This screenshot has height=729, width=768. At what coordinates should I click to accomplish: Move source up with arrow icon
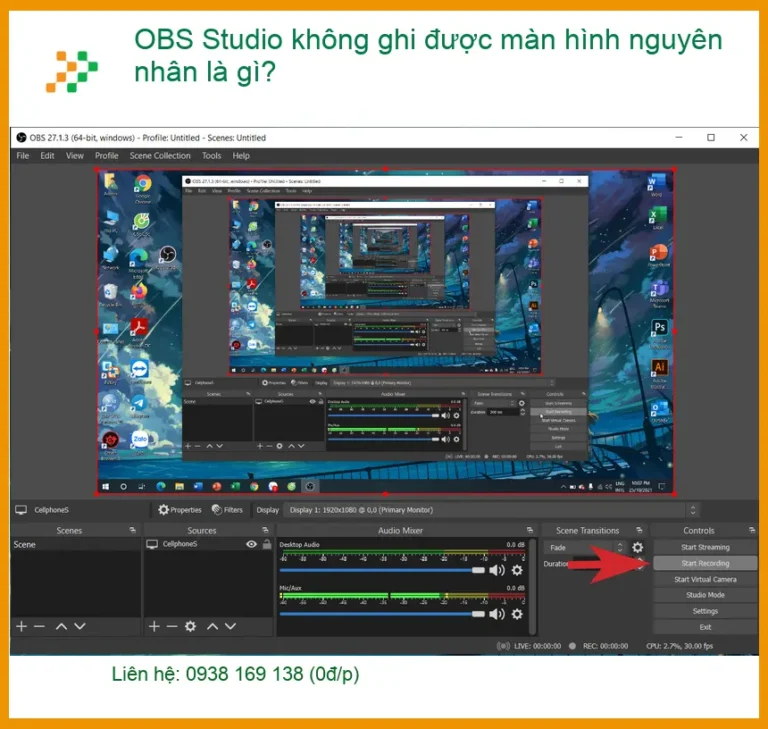tap(212, 626)
